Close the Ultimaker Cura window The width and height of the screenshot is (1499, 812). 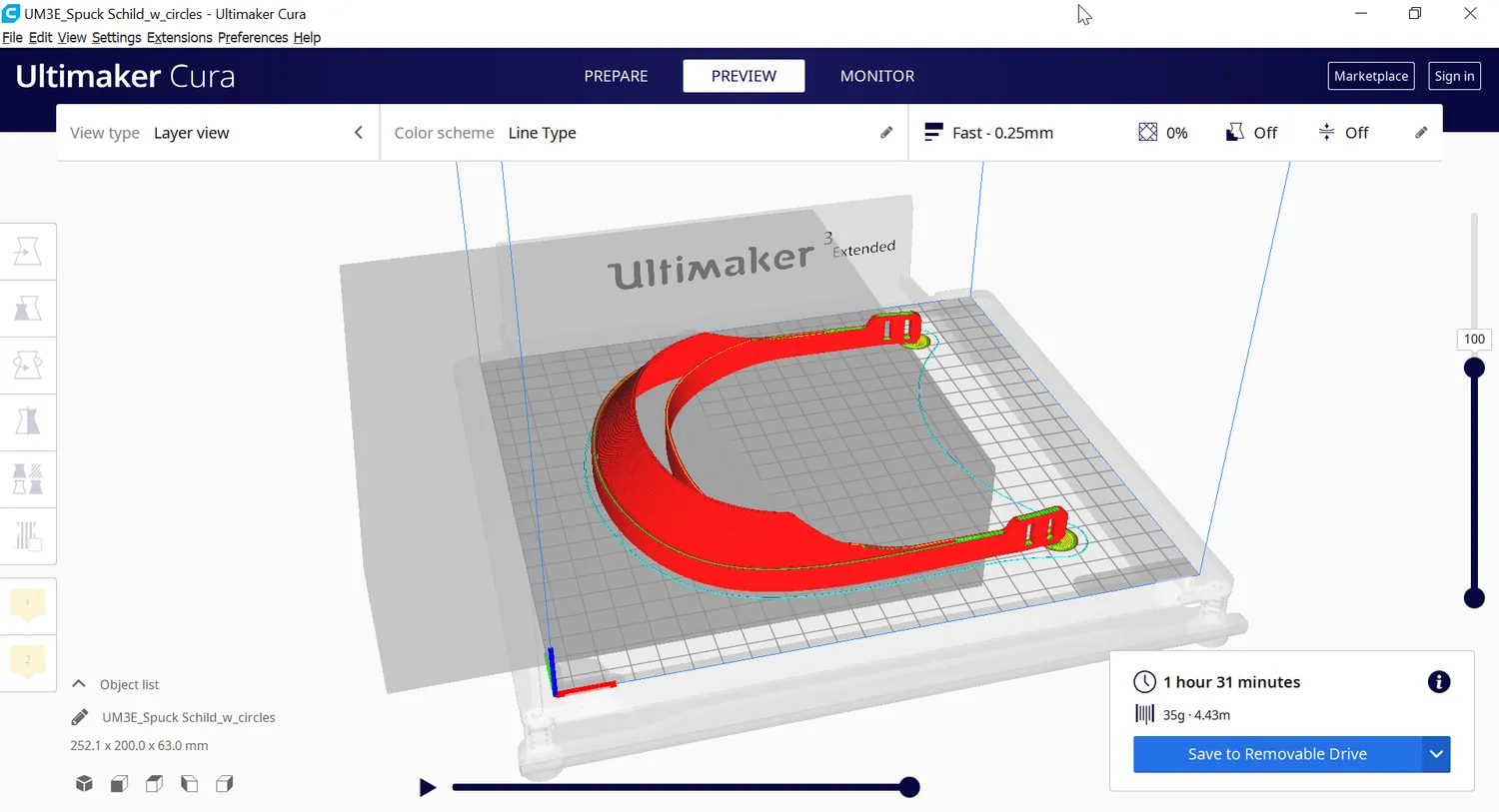coord(1470,13)
